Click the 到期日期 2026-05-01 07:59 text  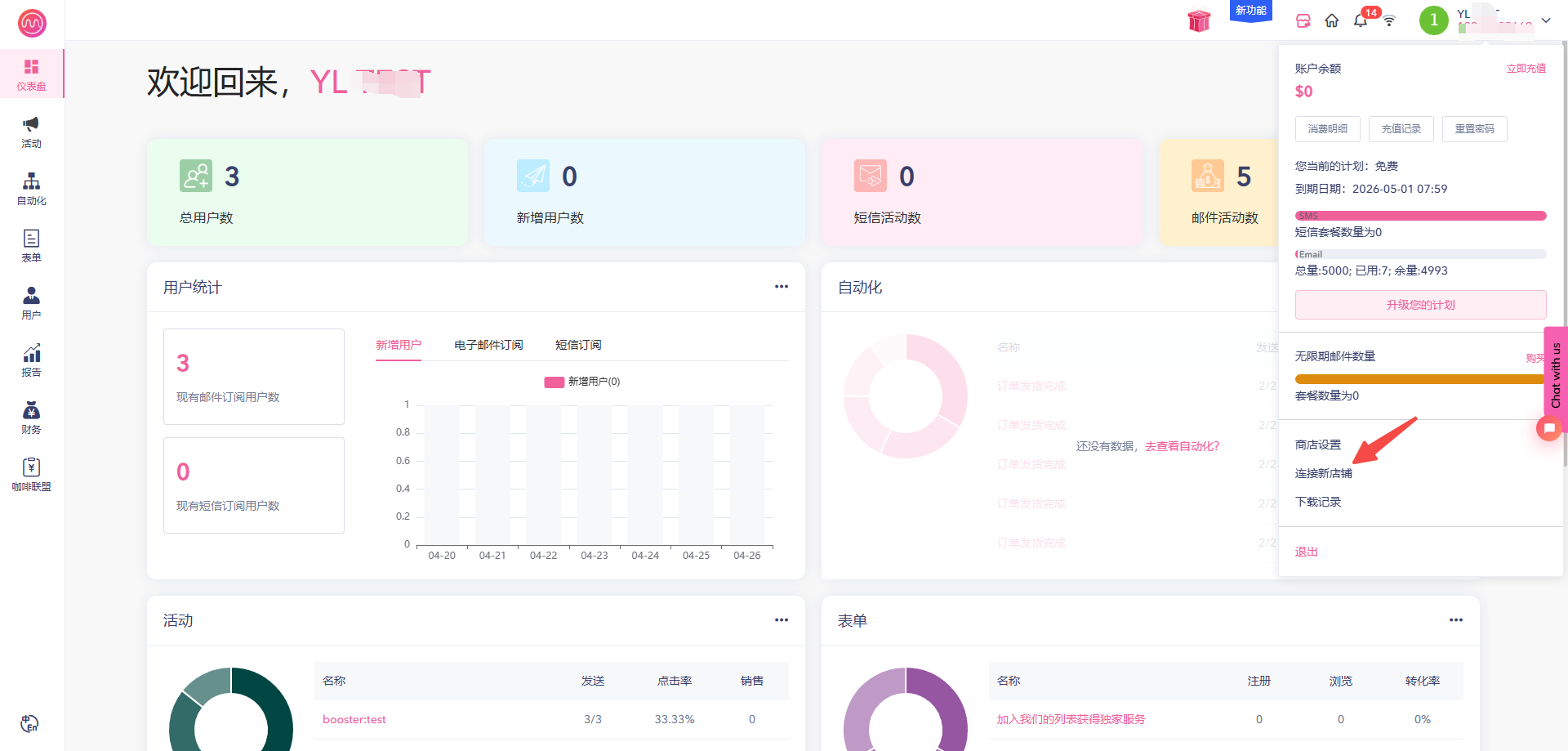click(x=1371, y=189)
